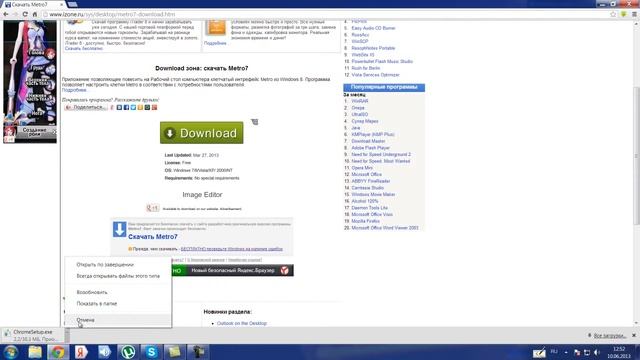The height and width of the screenshot is (360, 640).
Task: Click the Яндекс.Браузер banner
Action: pyautogui.click(x=233, y=270)
